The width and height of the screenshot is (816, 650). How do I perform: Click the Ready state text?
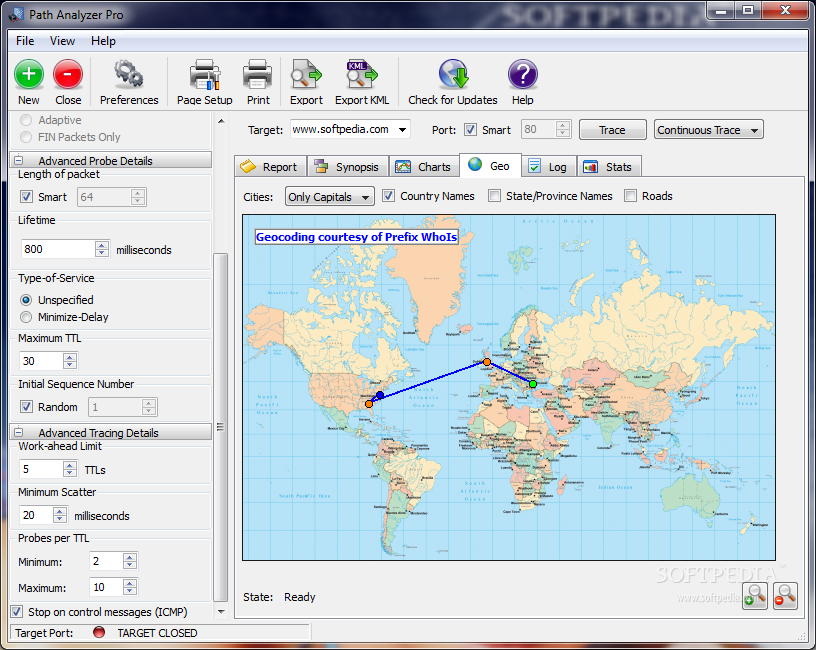pos(300,597)
